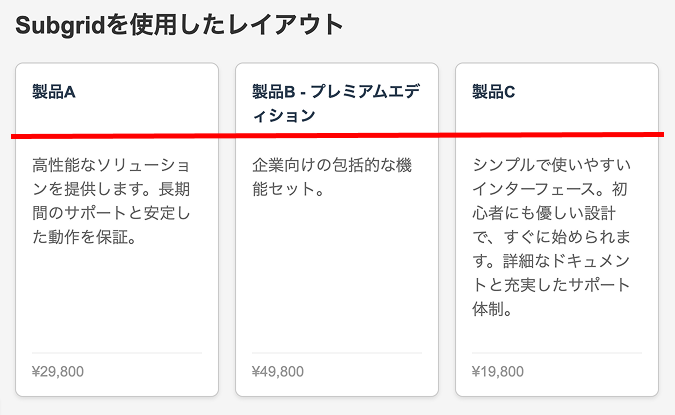
Task: Click the 製品A description starting 高性能な
Action: [x=111, y=201]
